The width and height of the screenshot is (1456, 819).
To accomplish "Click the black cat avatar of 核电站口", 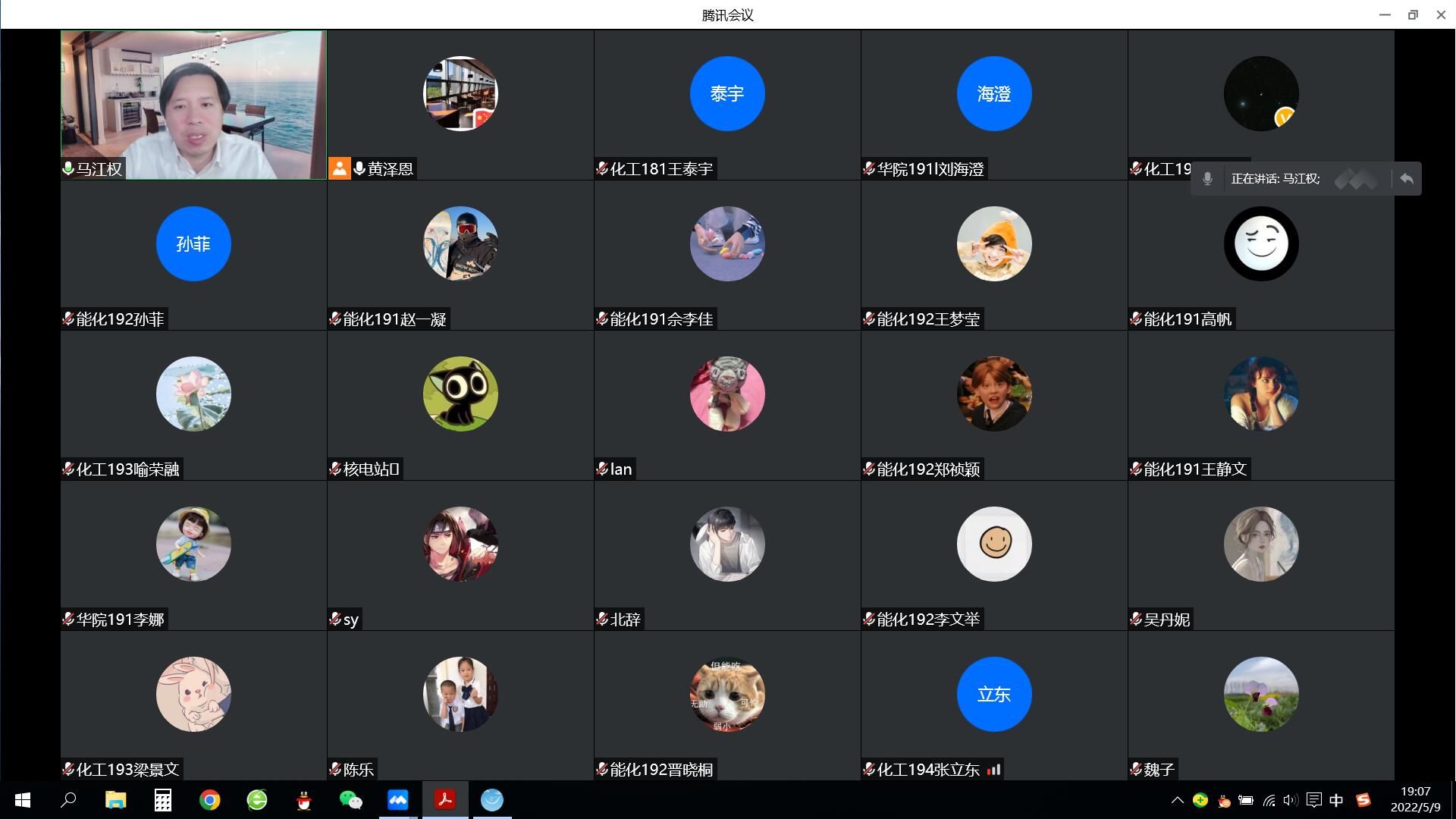I will (x=460, y=394).
